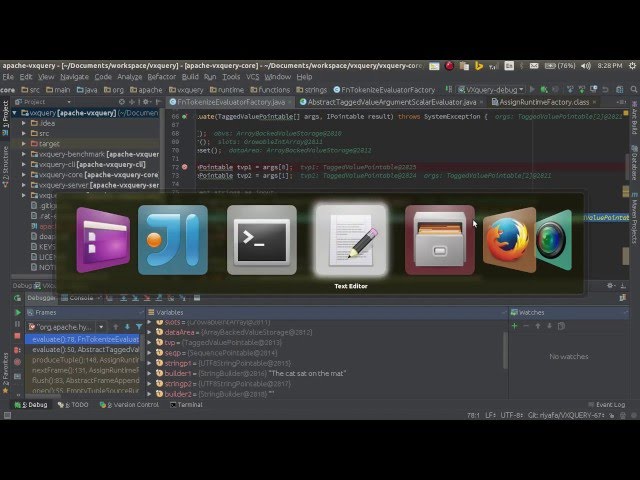Open the Terminal tool window button
The height and width of the screenshot is (480, 640).
click(x=186, y=404)
